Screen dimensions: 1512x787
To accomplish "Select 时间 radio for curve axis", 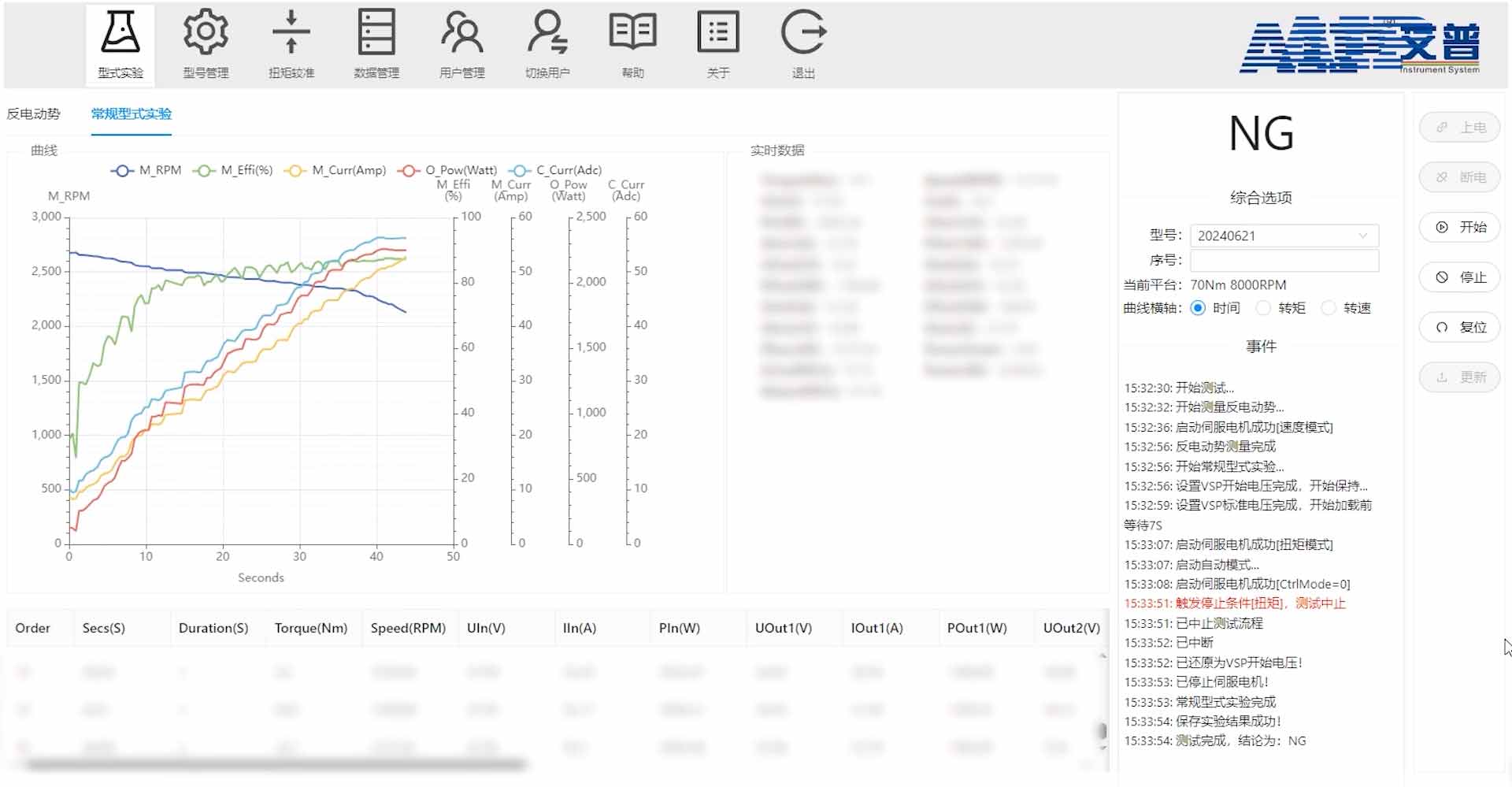I will tap(1198, 308).
